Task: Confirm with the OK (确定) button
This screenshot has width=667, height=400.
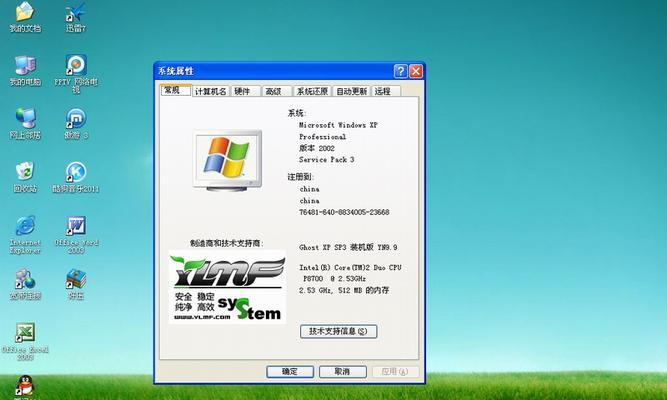Action: [x=290, y=371]
